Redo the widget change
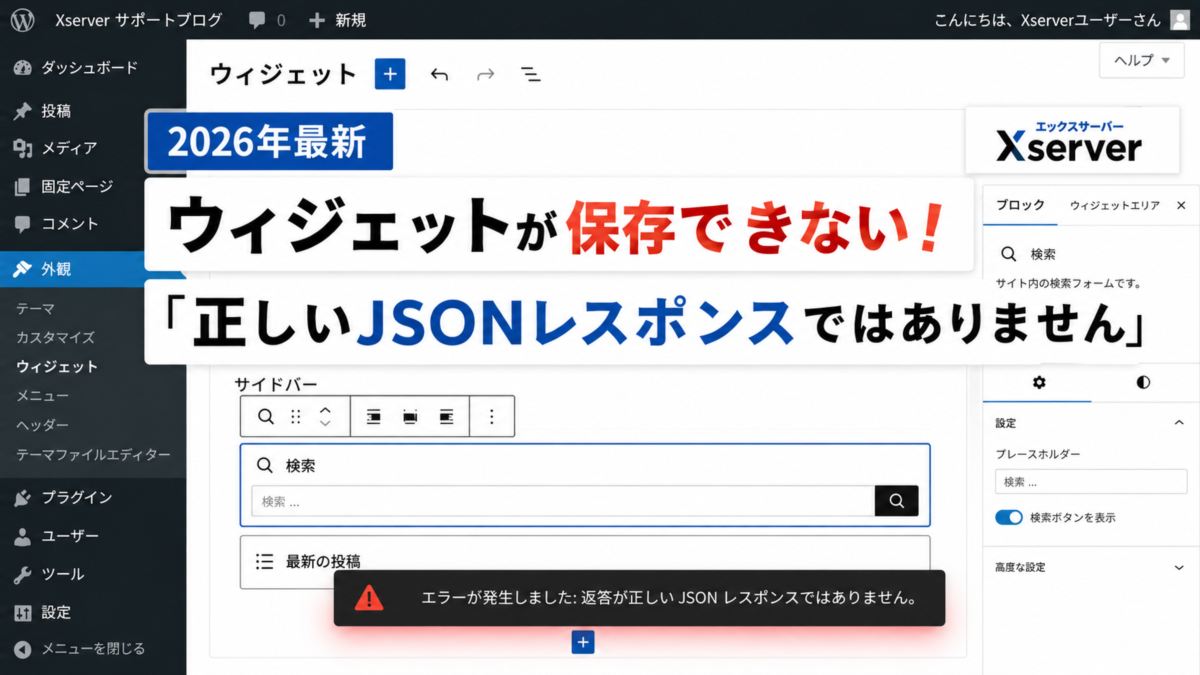 [x=485, y=75]
